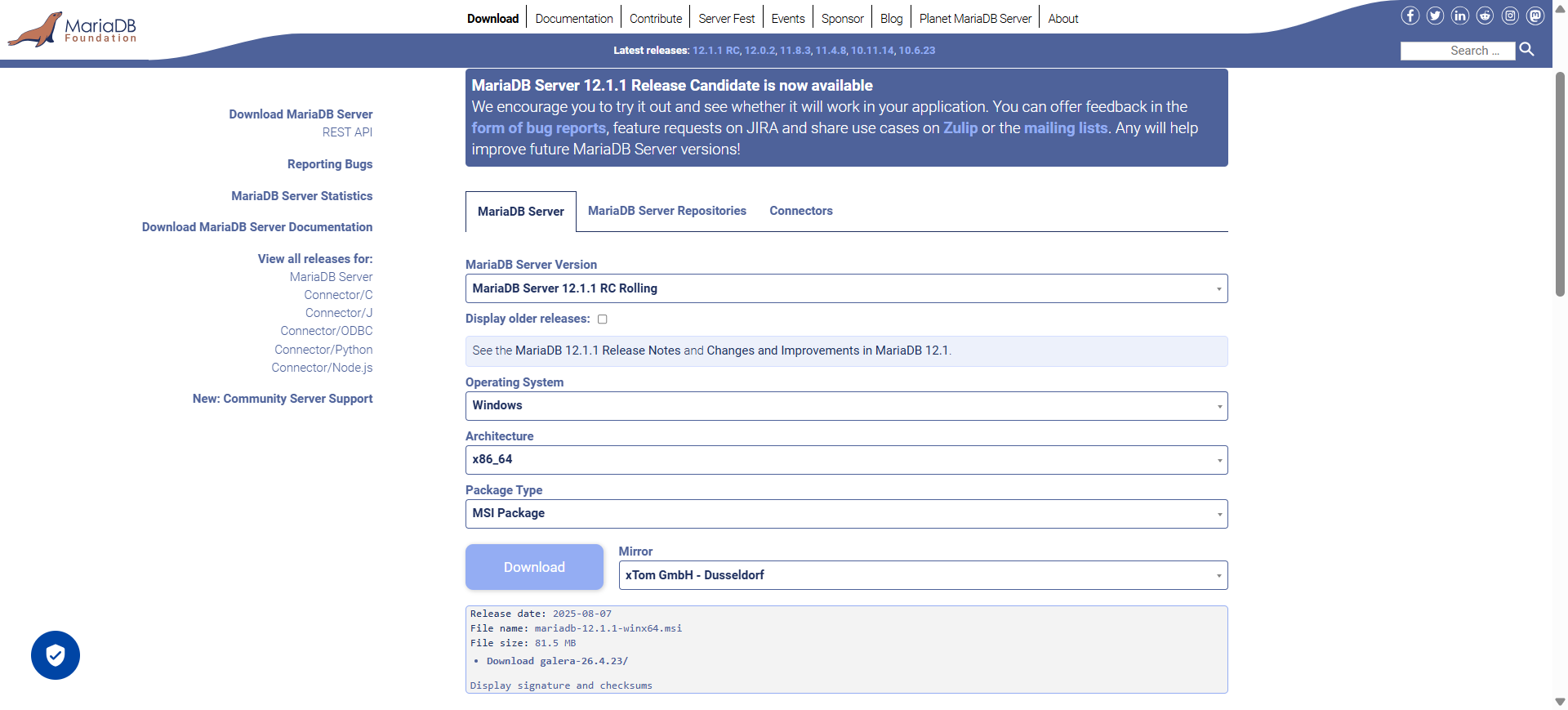Open the Mastodon social icon
Image resolution: width=1568 pixels, height=710 pixels.
click(1535, 16)
